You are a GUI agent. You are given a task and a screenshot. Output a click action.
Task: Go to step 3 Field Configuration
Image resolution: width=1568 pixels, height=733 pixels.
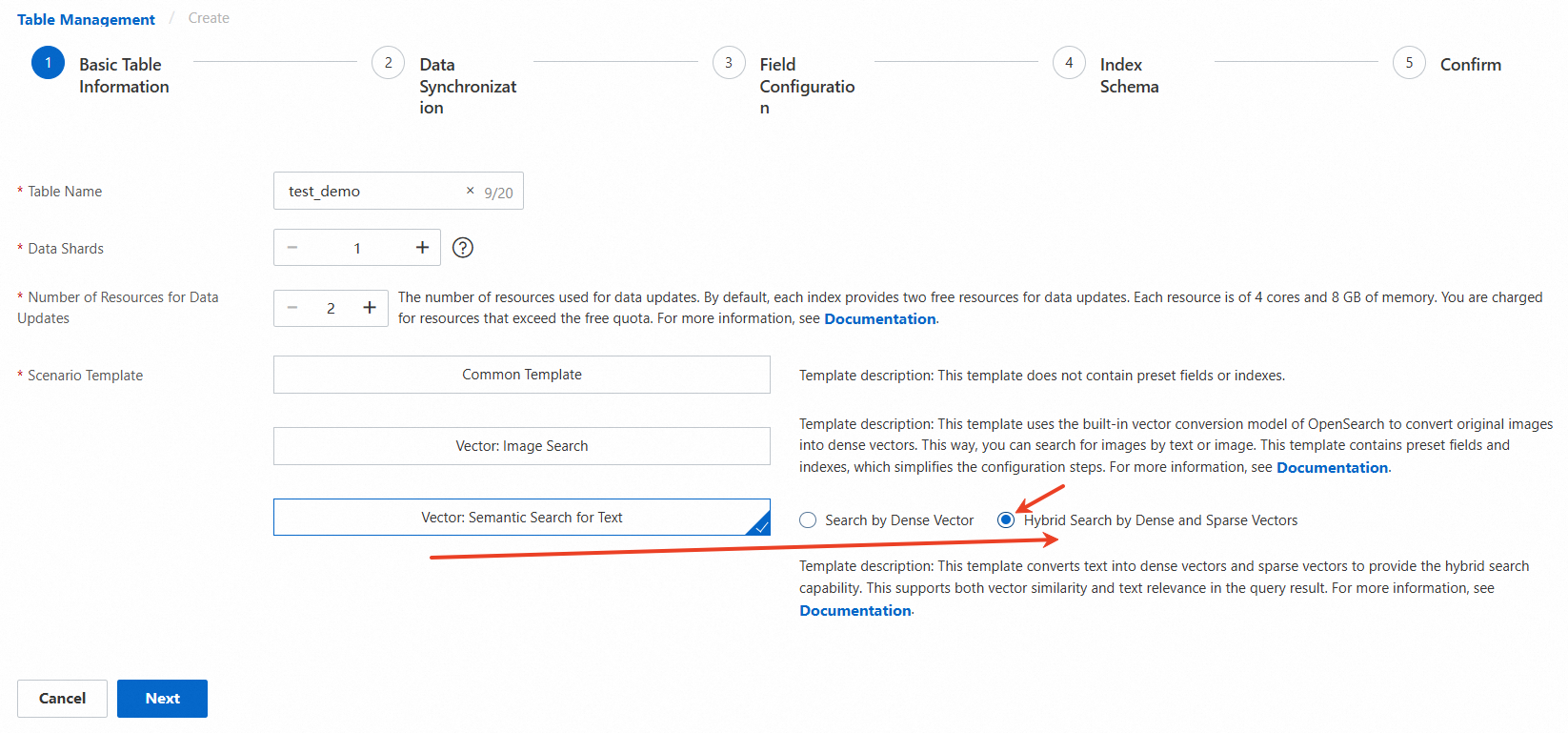[729, 64]
